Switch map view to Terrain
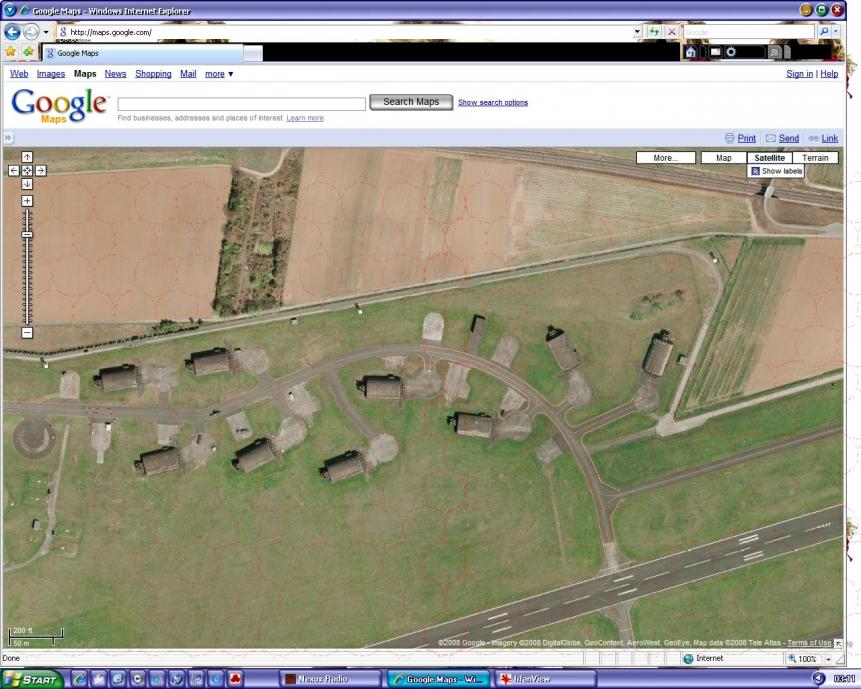 coord(815,158)
